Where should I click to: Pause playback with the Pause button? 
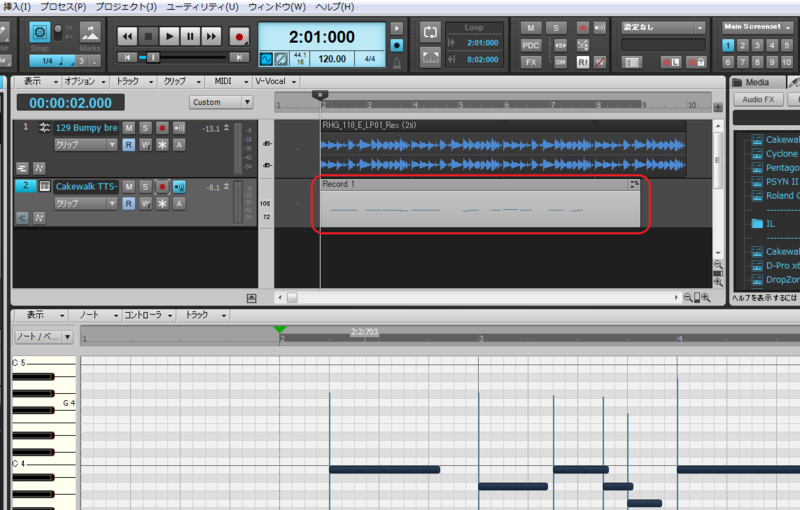click(190, 36)
